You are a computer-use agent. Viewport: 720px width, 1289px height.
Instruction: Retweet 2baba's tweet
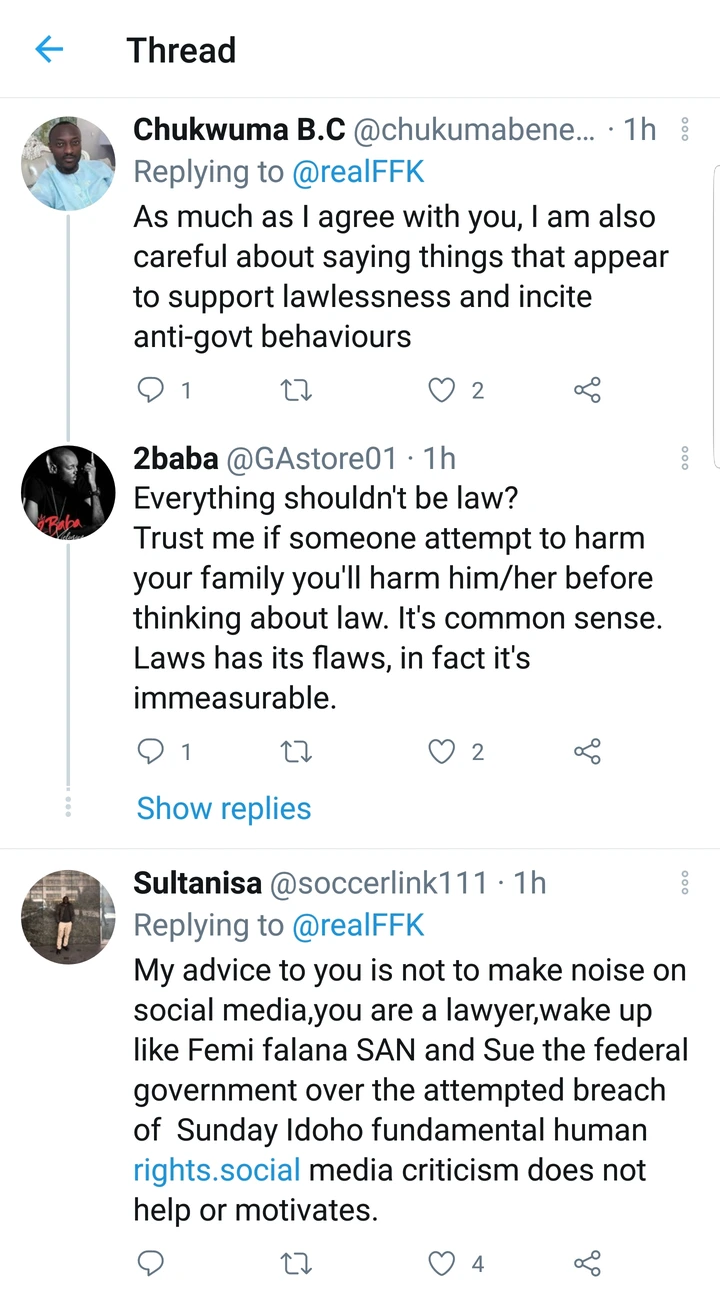(x=296, y=752)
